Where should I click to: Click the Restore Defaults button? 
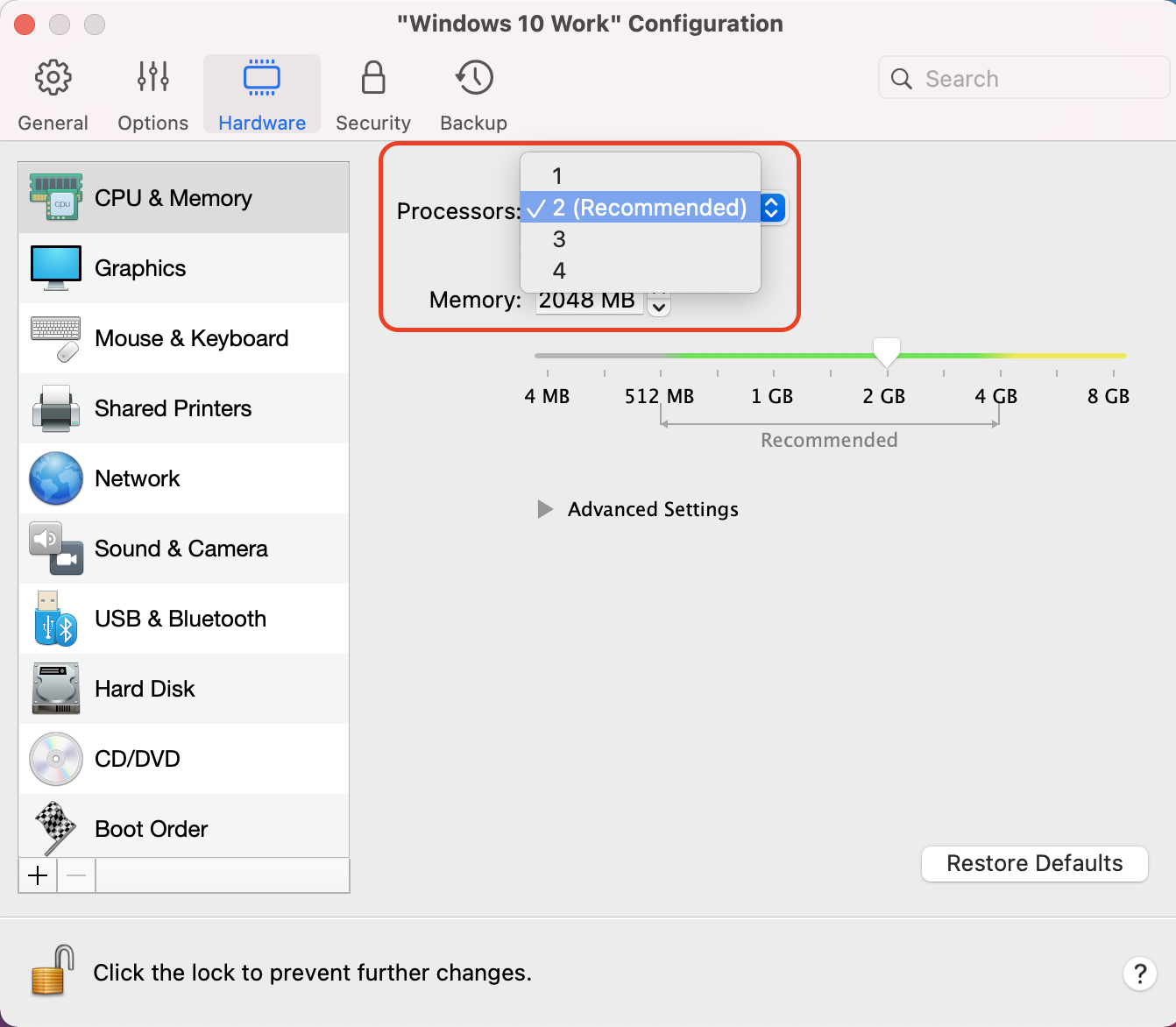[x=1034, y=863]
